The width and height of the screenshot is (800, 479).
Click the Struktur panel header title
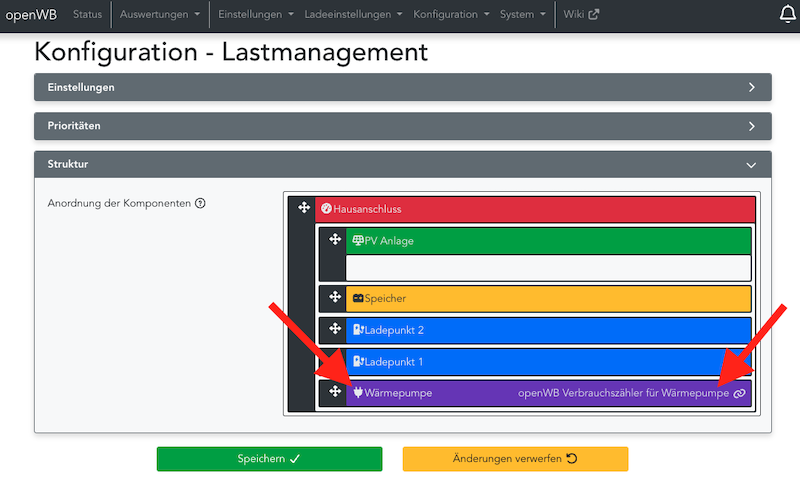click(x=68, y=164)
